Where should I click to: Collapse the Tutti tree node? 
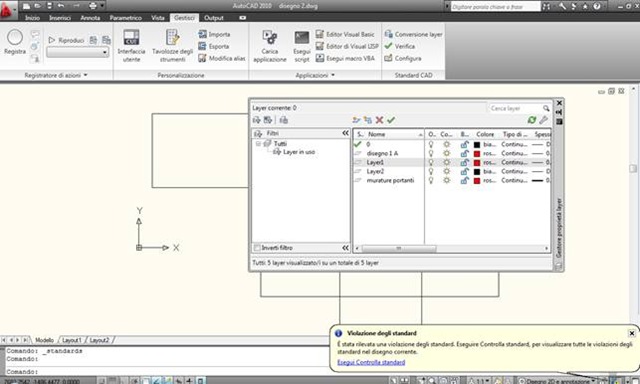[258, 144]
